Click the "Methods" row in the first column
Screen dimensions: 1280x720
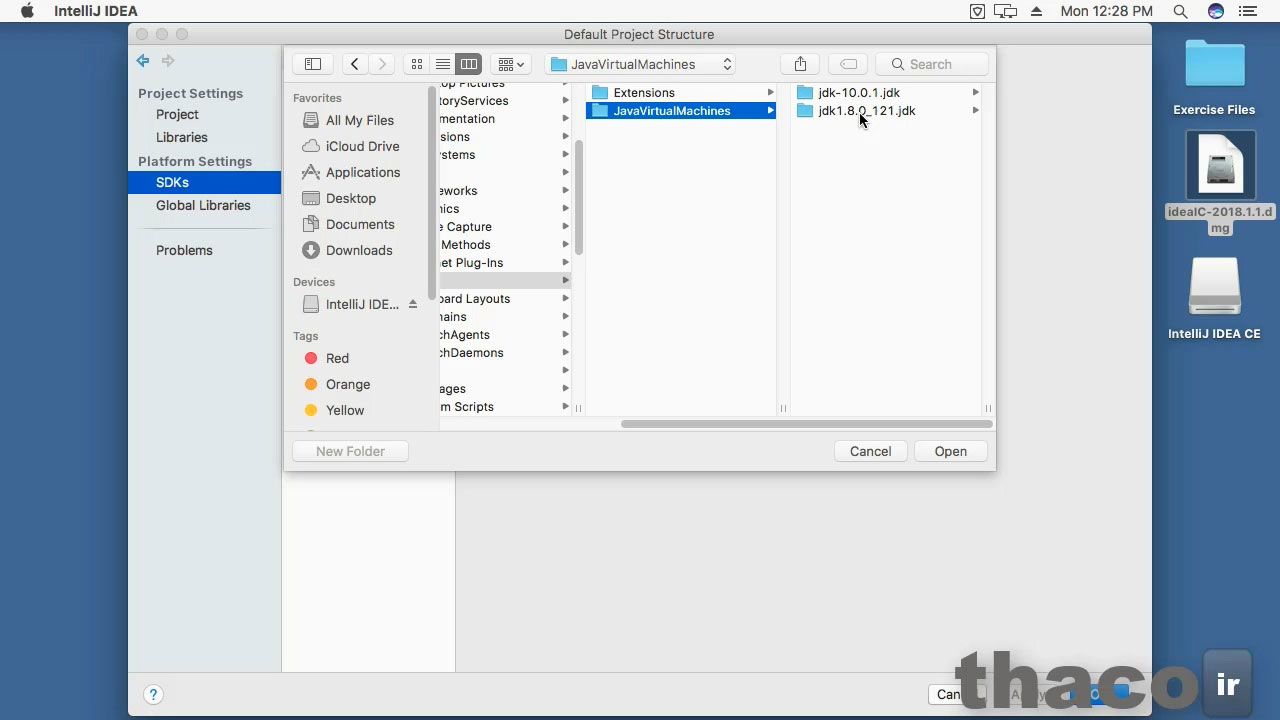click(505, 245)
